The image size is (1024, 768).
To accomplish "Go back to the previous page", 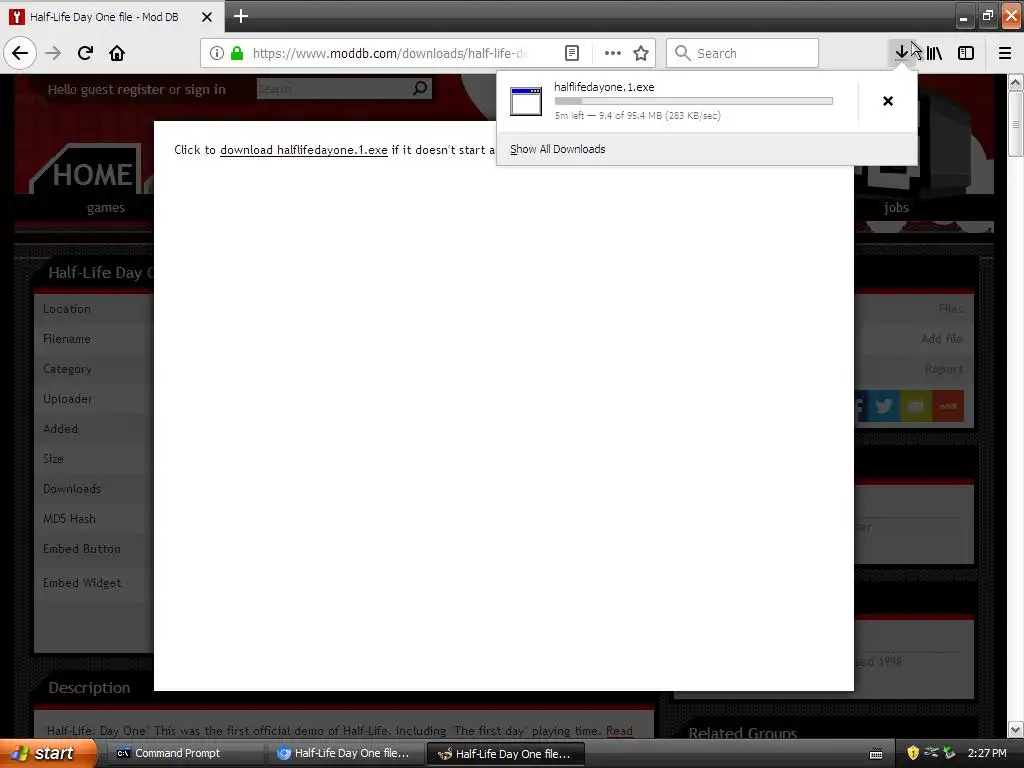I will point(20,53).
